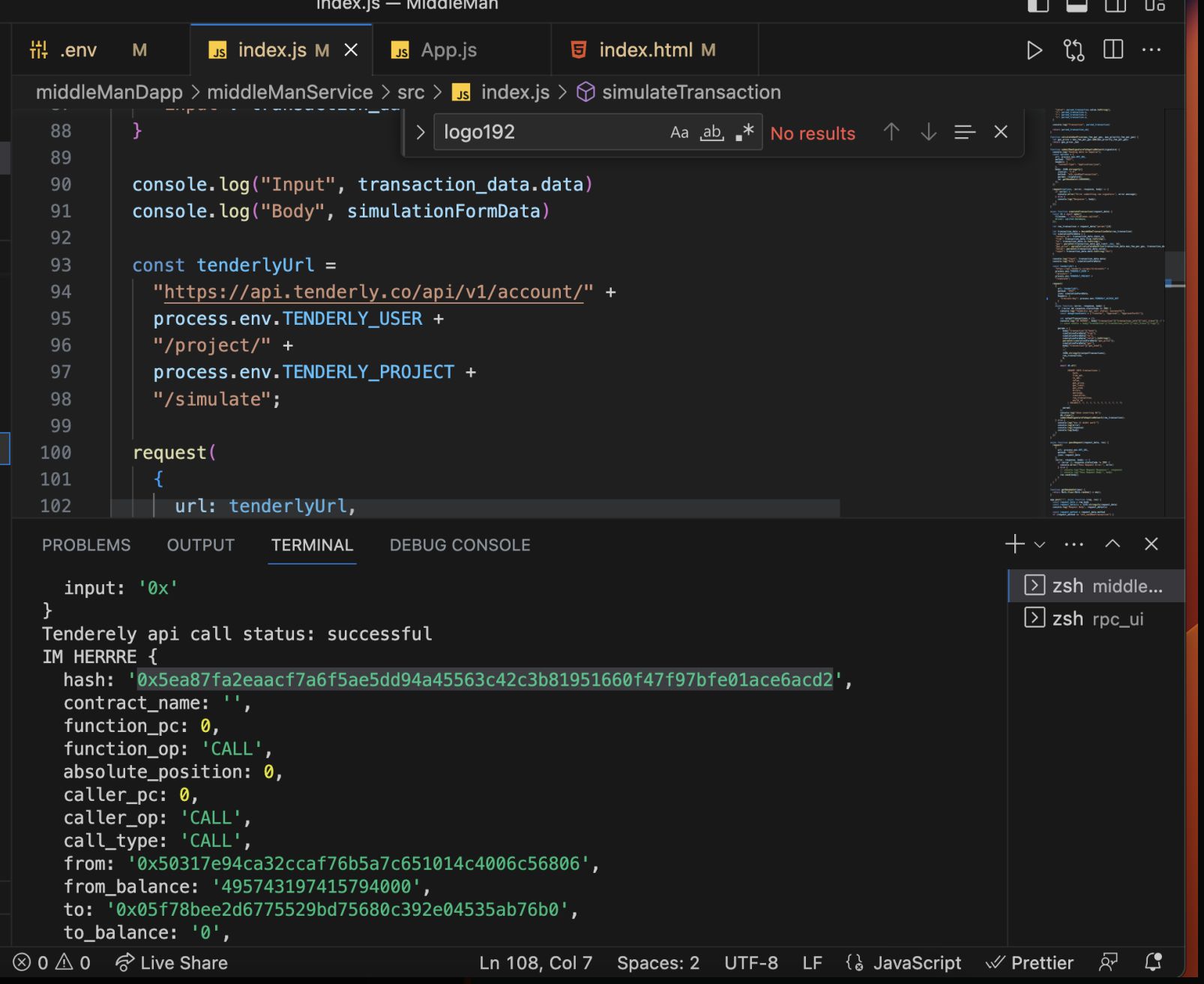The image size is (1204, 984).
Task: Open the feedback icon in status bar
Action: (1108, 963)
